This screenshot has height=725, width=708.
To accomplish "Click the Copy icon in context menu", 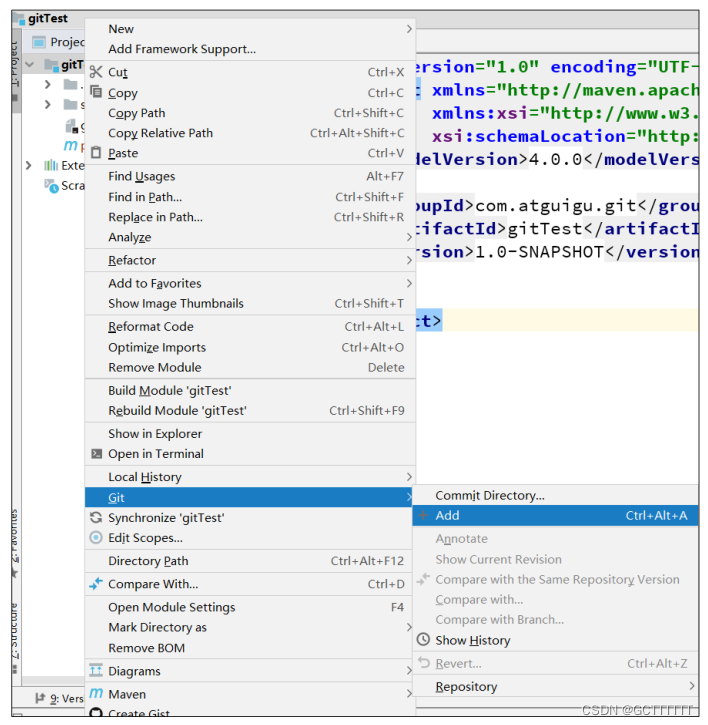I will (x=96, y=92).
